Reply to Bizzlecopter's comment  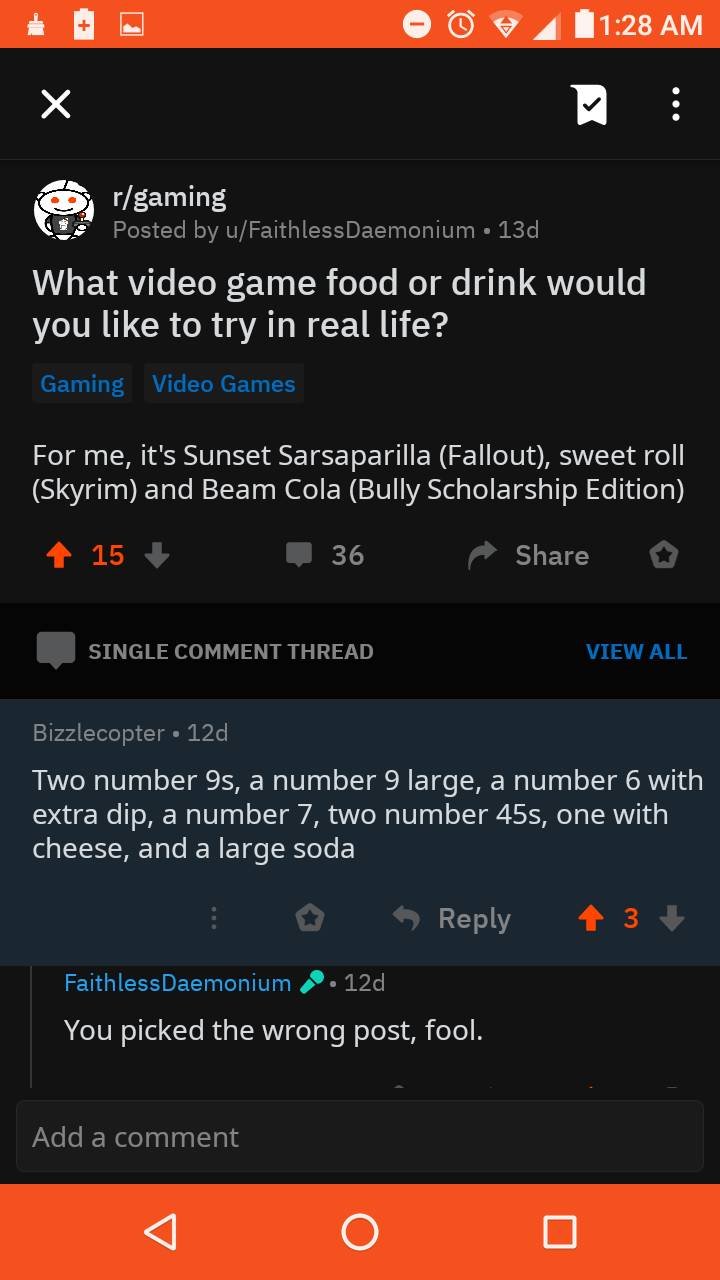pyautogui.click(x=453, y=918)
